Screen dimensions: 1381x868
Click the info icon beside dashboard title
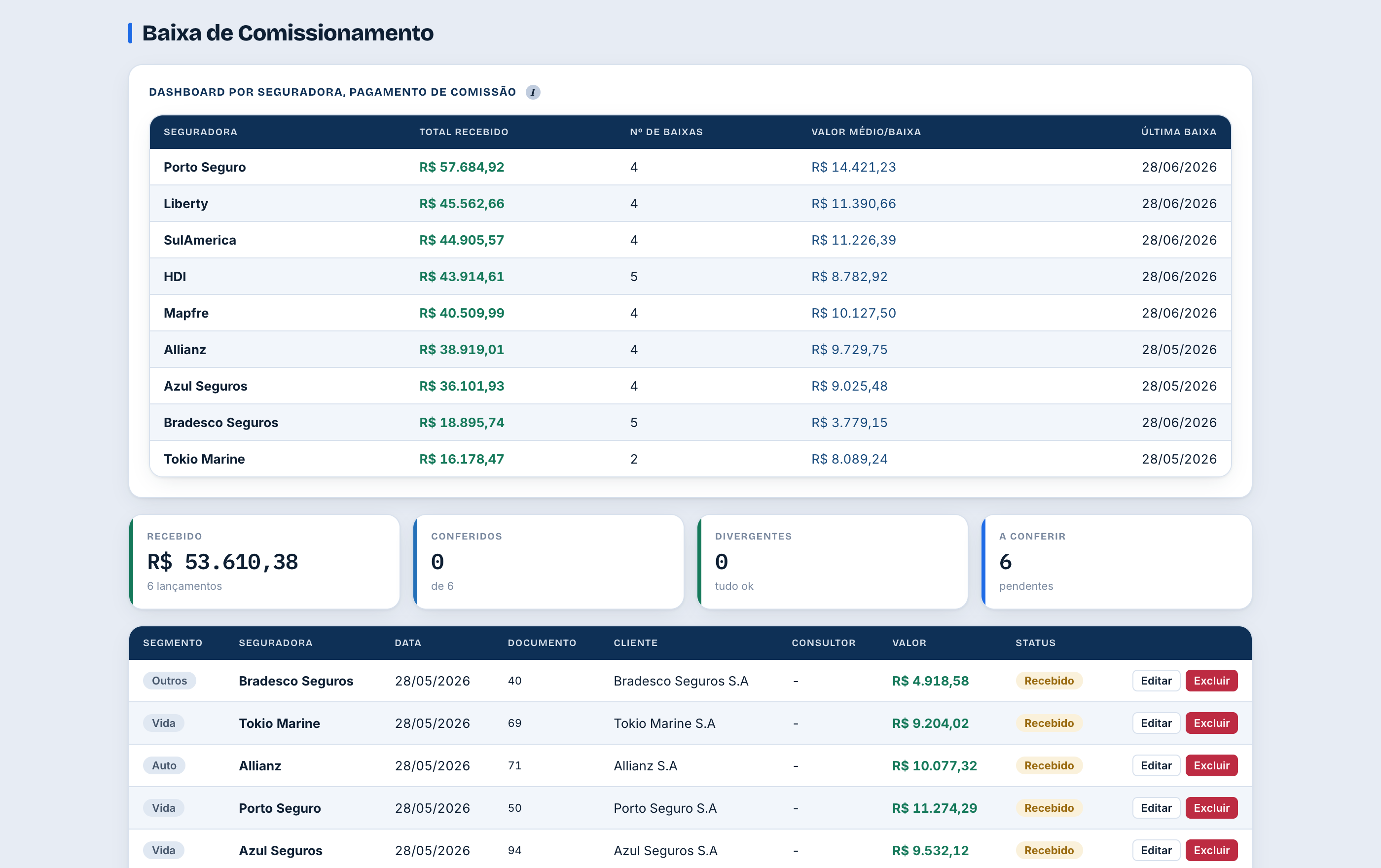pyautogui.click(x=533, y=92)
